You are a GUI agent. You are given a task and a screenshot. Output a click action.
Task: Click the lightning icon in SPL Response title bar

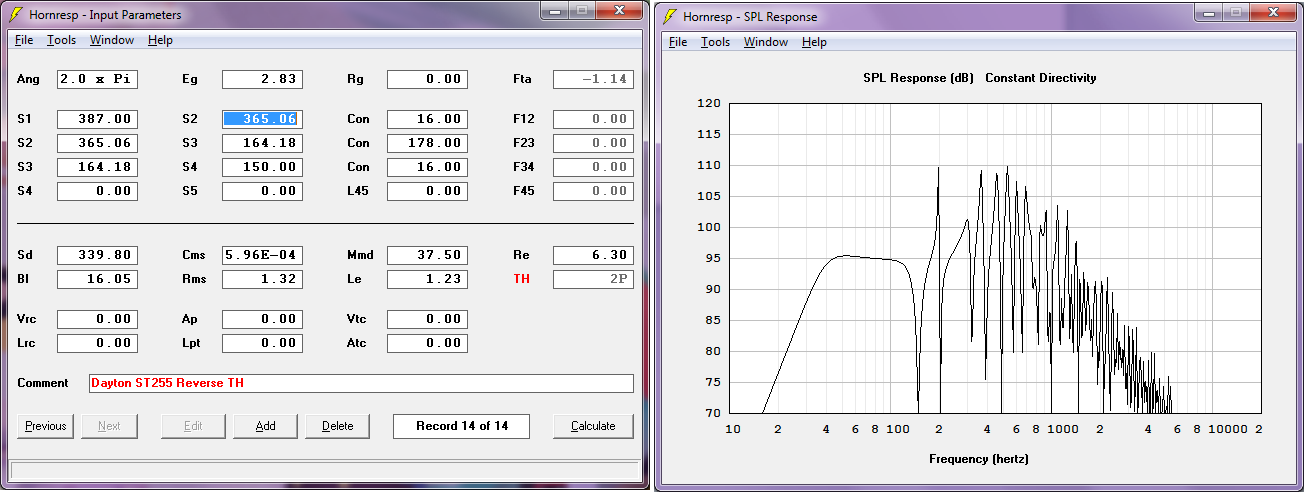(x=670, y=16)
